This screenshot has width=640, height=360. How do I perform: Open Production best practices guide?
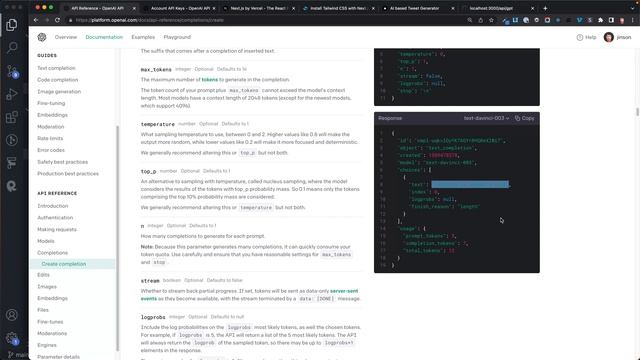click(68, 173)
